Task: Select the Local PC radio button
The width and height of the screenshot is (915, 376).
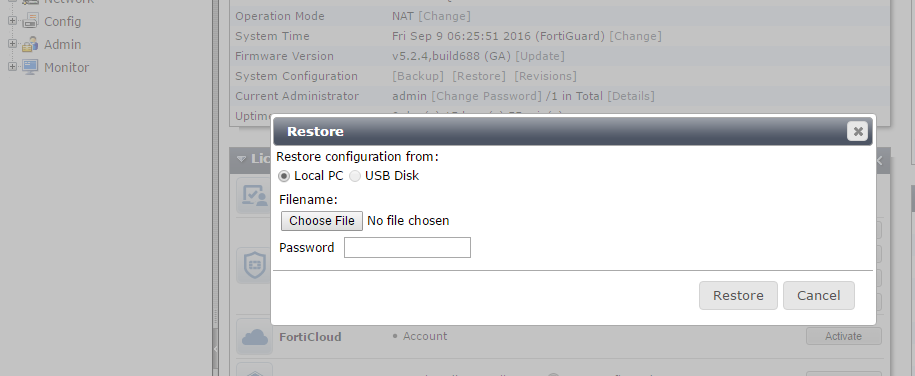Action: 284,176
